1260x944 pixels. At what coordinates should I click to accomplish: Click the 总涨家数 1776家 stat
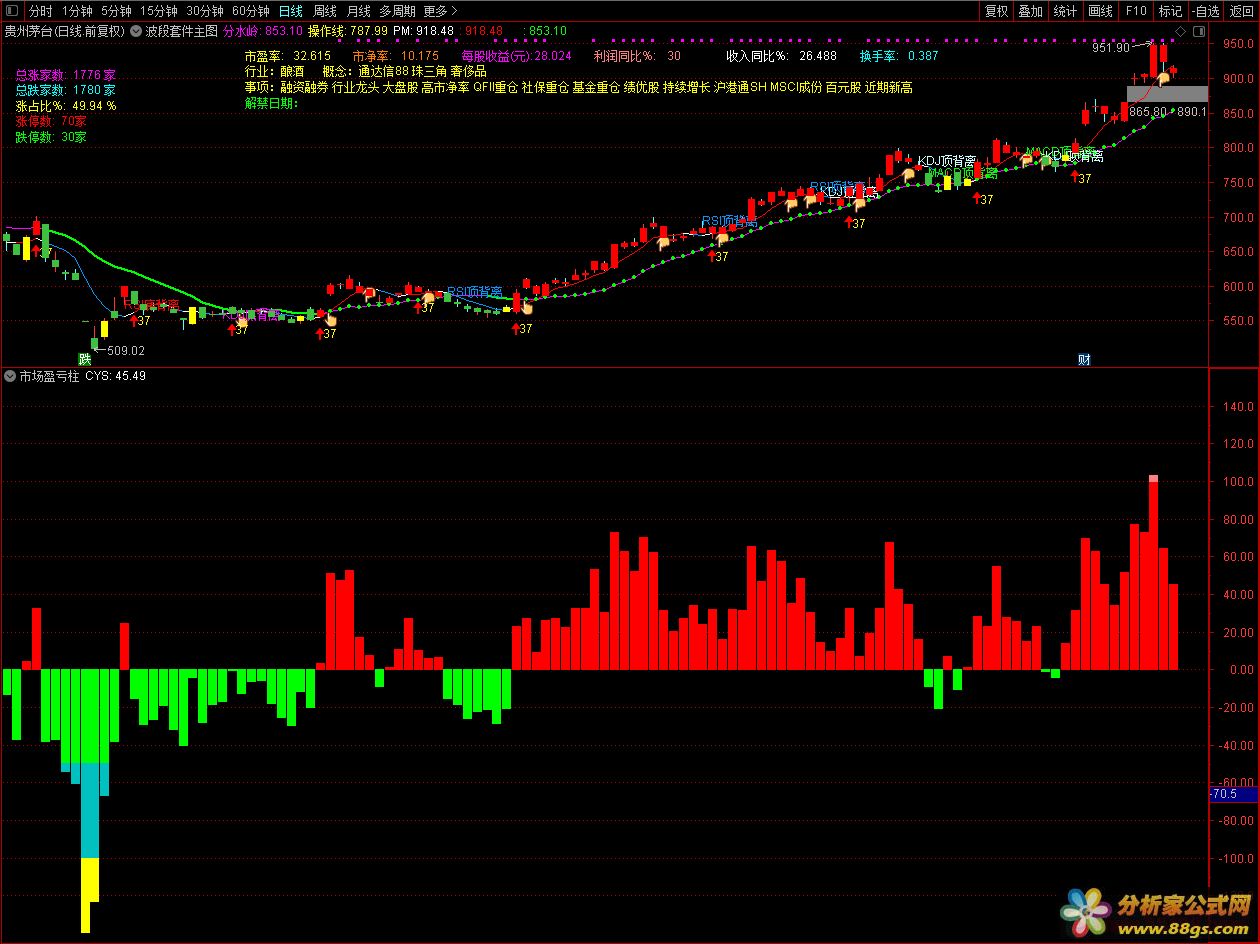(66, 75)
